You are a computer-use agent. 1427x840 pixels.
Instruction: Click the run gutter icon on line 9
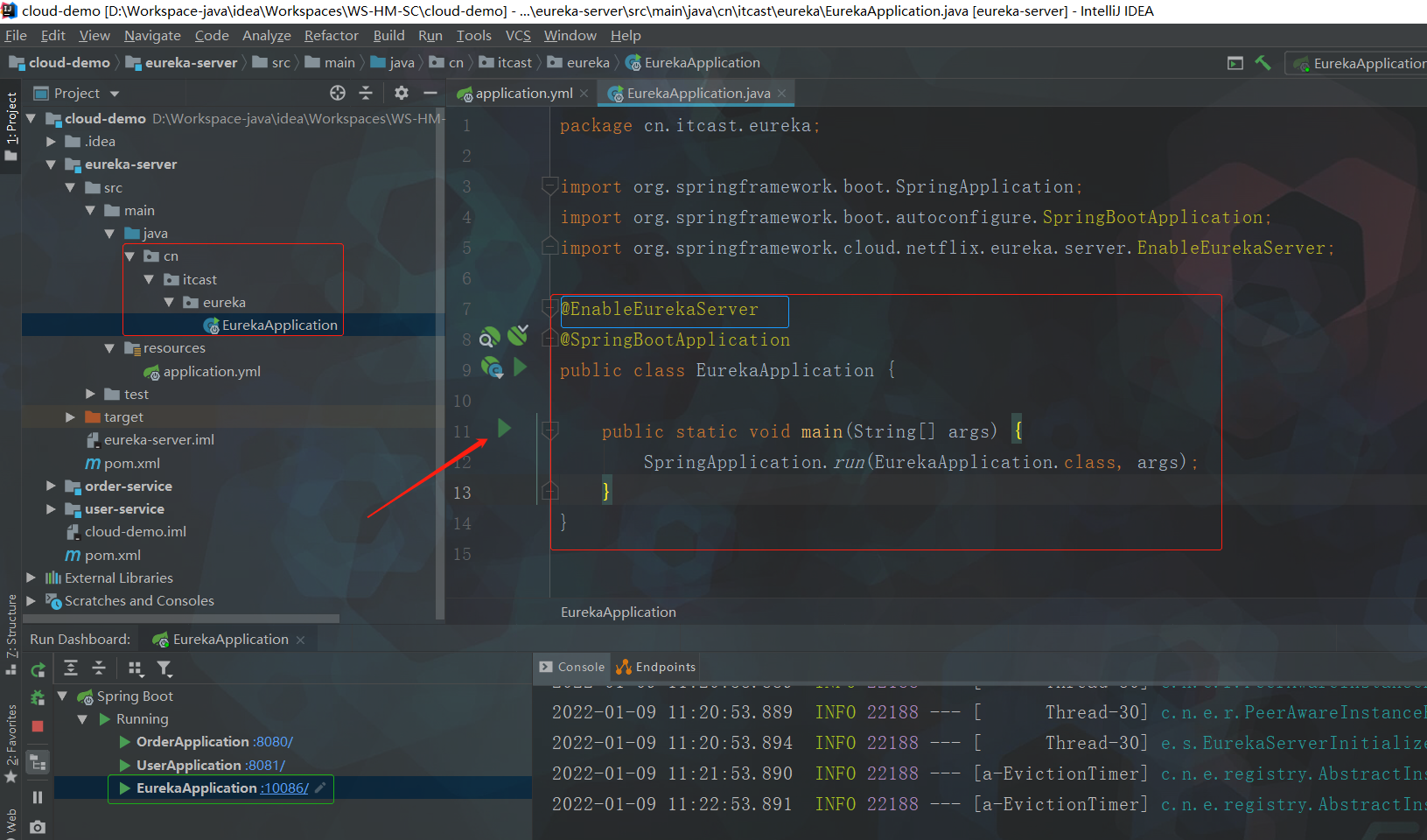click(520, 367)
